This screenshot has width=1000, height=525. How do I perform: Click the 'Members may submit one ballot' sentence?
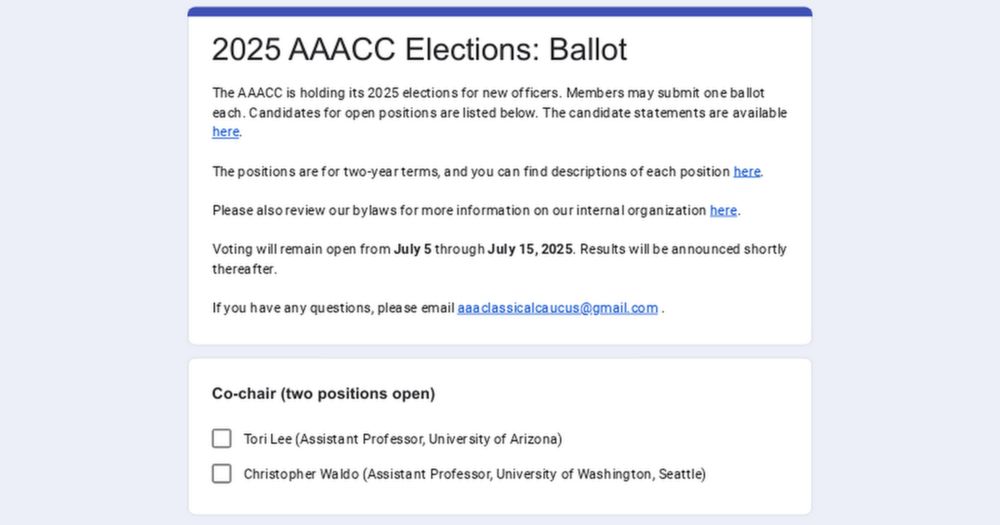coord(665,93)
